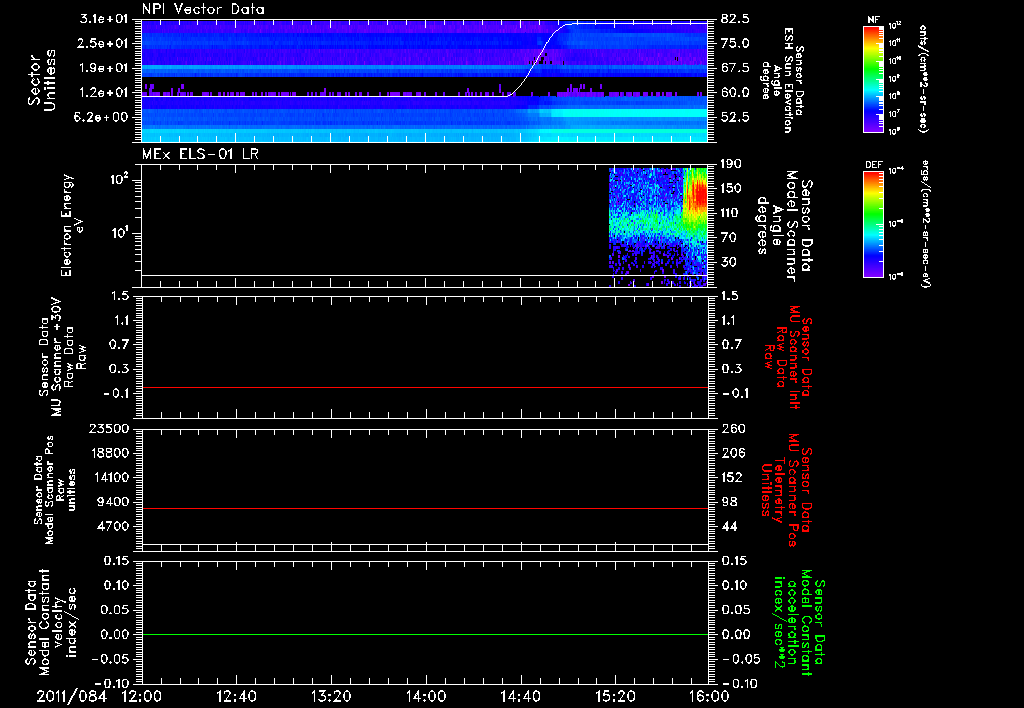Click the '67.5' sun elevation tick value

pyautogui.click(x=735, y=68)
